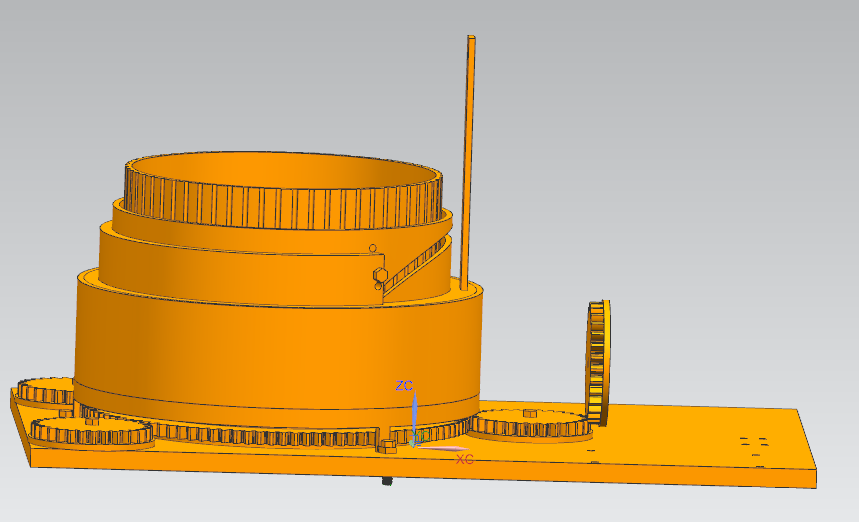The image size is (859, 522).
Task: Select the front-left flat gear on the plate
Action: [91, 433]
